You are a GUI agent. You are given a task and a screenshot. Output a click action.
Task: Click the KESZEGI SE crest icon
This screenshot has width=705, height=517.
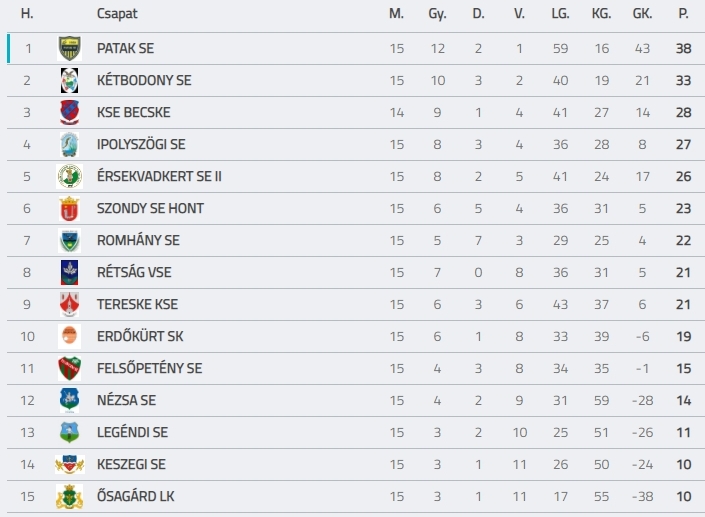[69, 464]
